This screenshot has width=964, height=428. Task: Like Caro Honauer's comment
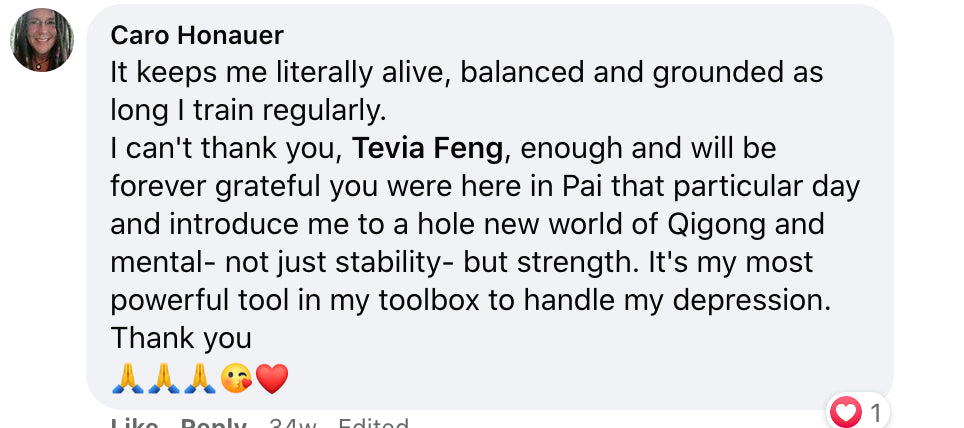coord(135,423)
